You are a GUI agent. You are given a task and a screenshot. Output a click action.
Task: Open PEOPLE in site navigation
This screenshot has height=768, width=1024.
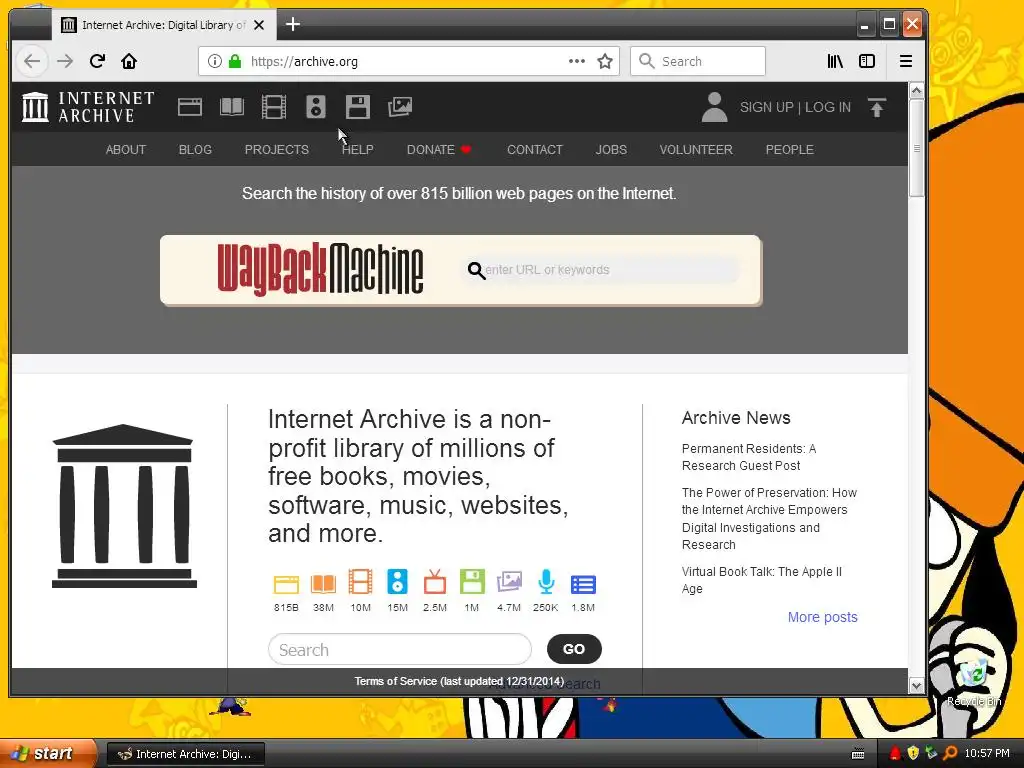[790, 150]
